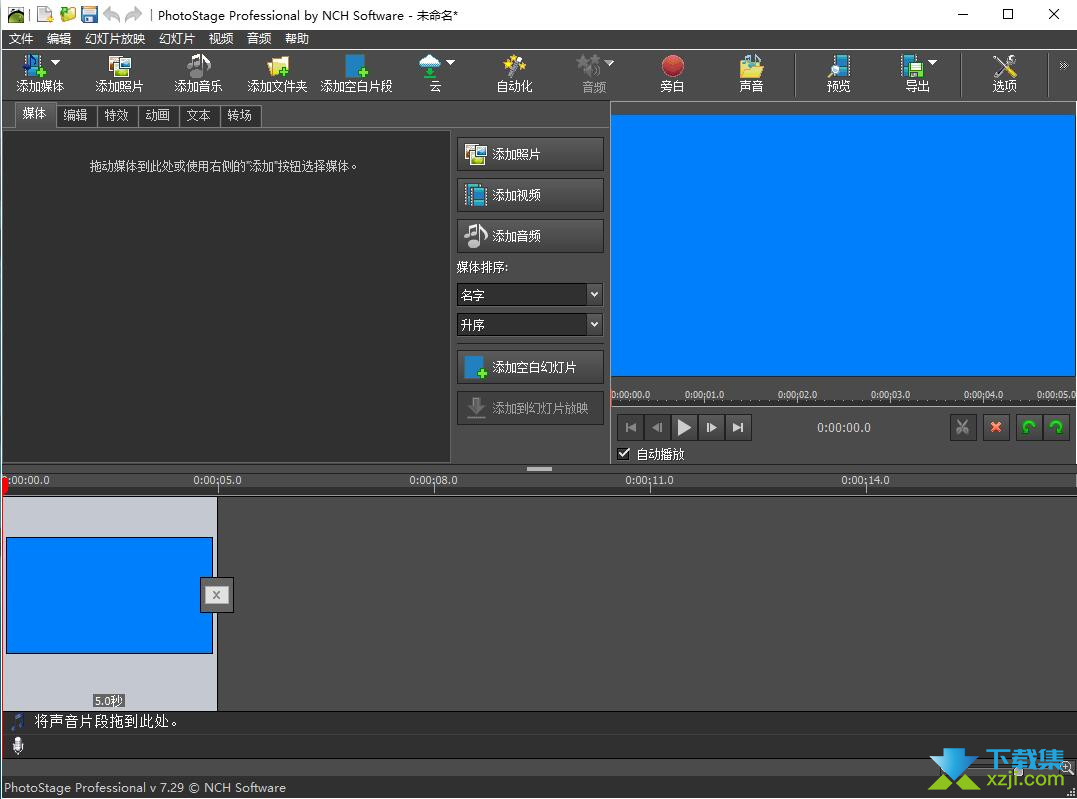
Task: Click the 旁白 record narration icon
Action: click(672, 73)
